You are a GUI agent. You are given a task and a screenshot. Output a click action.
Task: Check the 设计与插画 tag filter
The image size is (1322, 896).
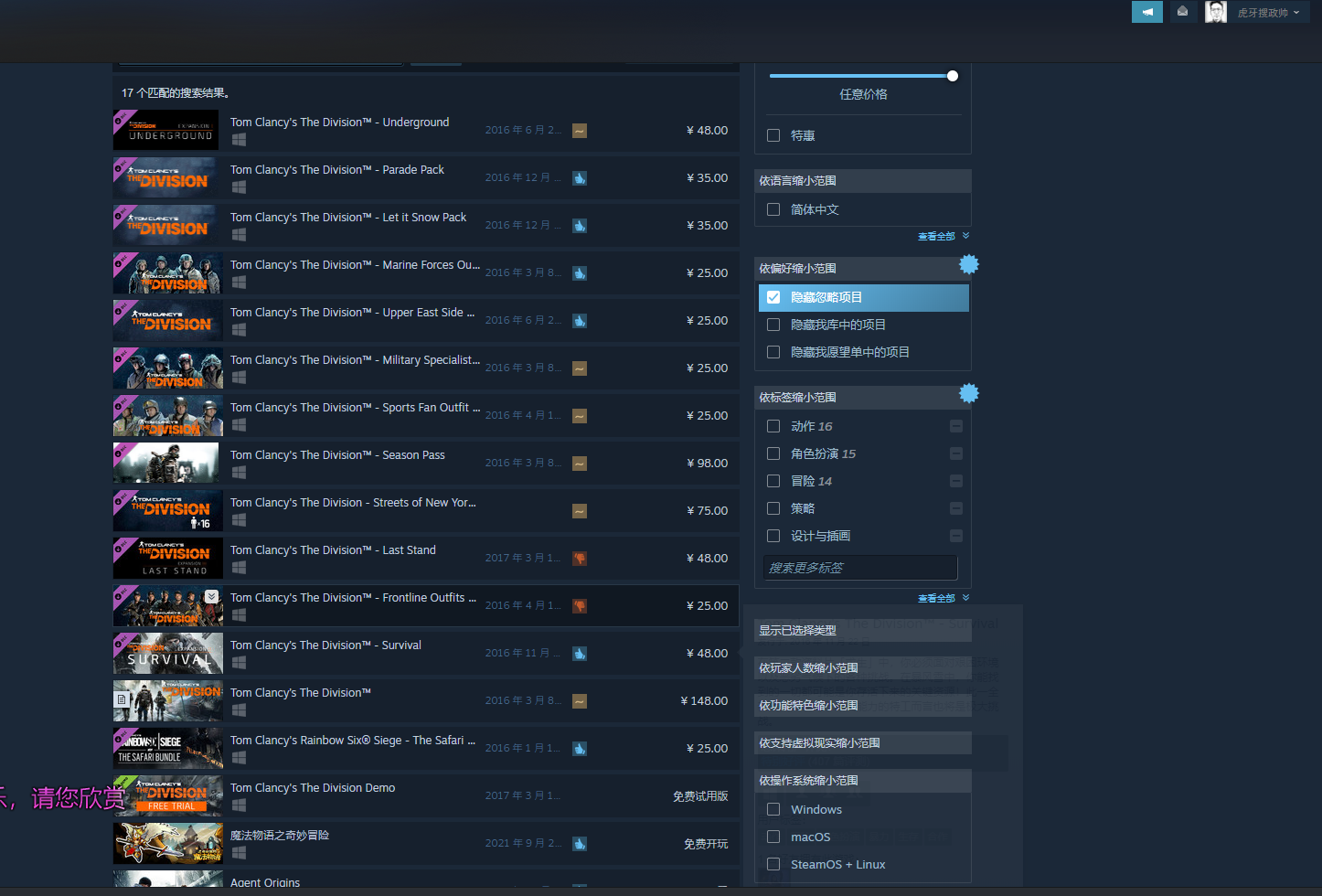[773, 536]
